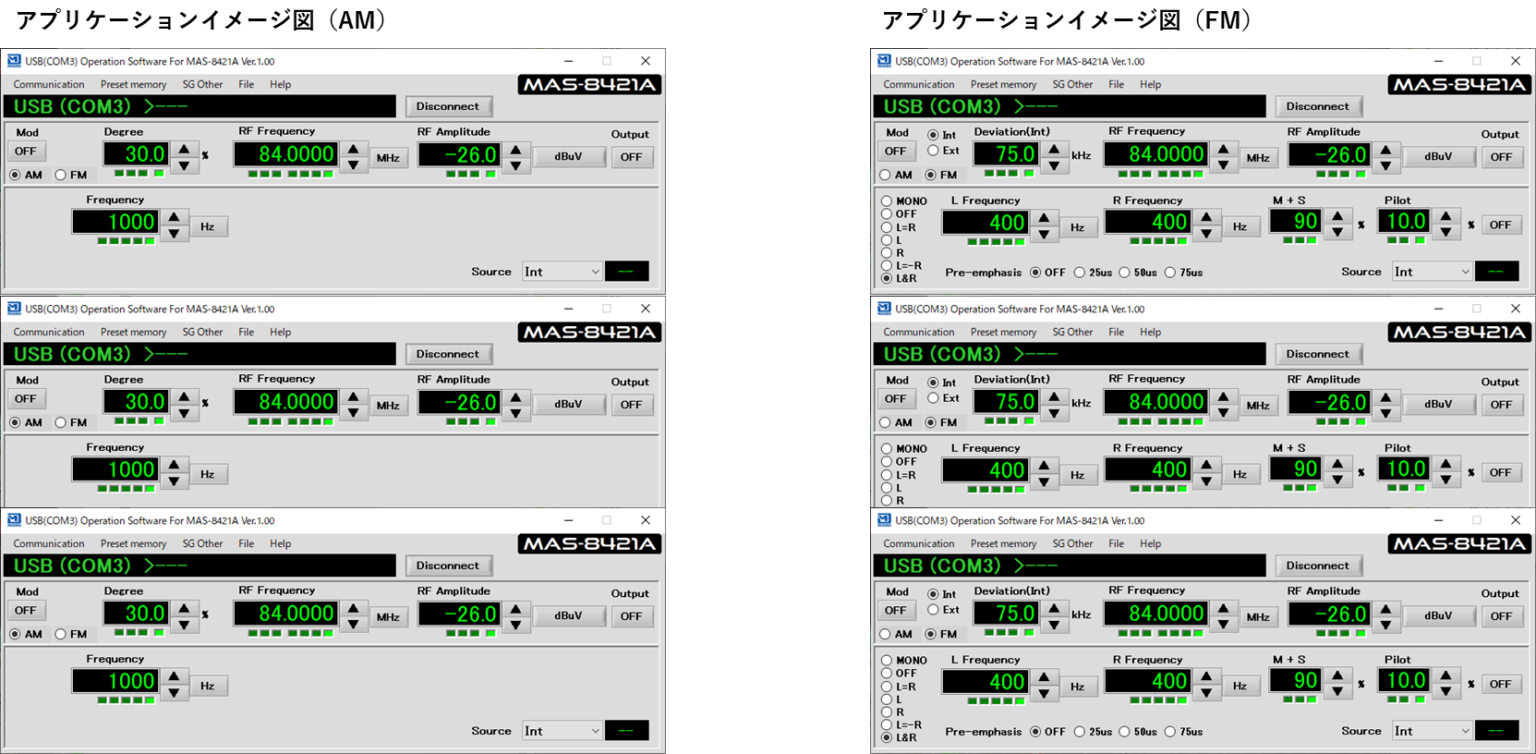Open the Preset memory menu
1536x754 pixels.
click(x=133, y=84)
